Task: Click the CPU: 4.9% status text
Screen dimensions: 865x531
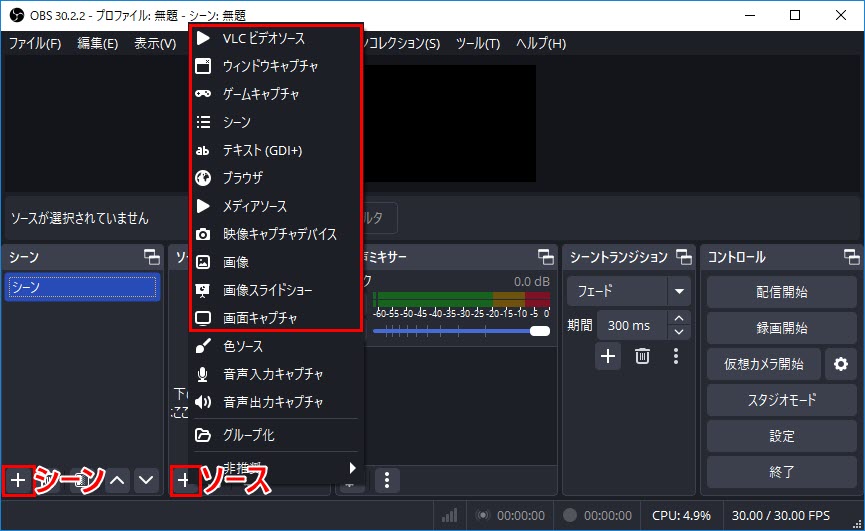Action: point(681,516)
